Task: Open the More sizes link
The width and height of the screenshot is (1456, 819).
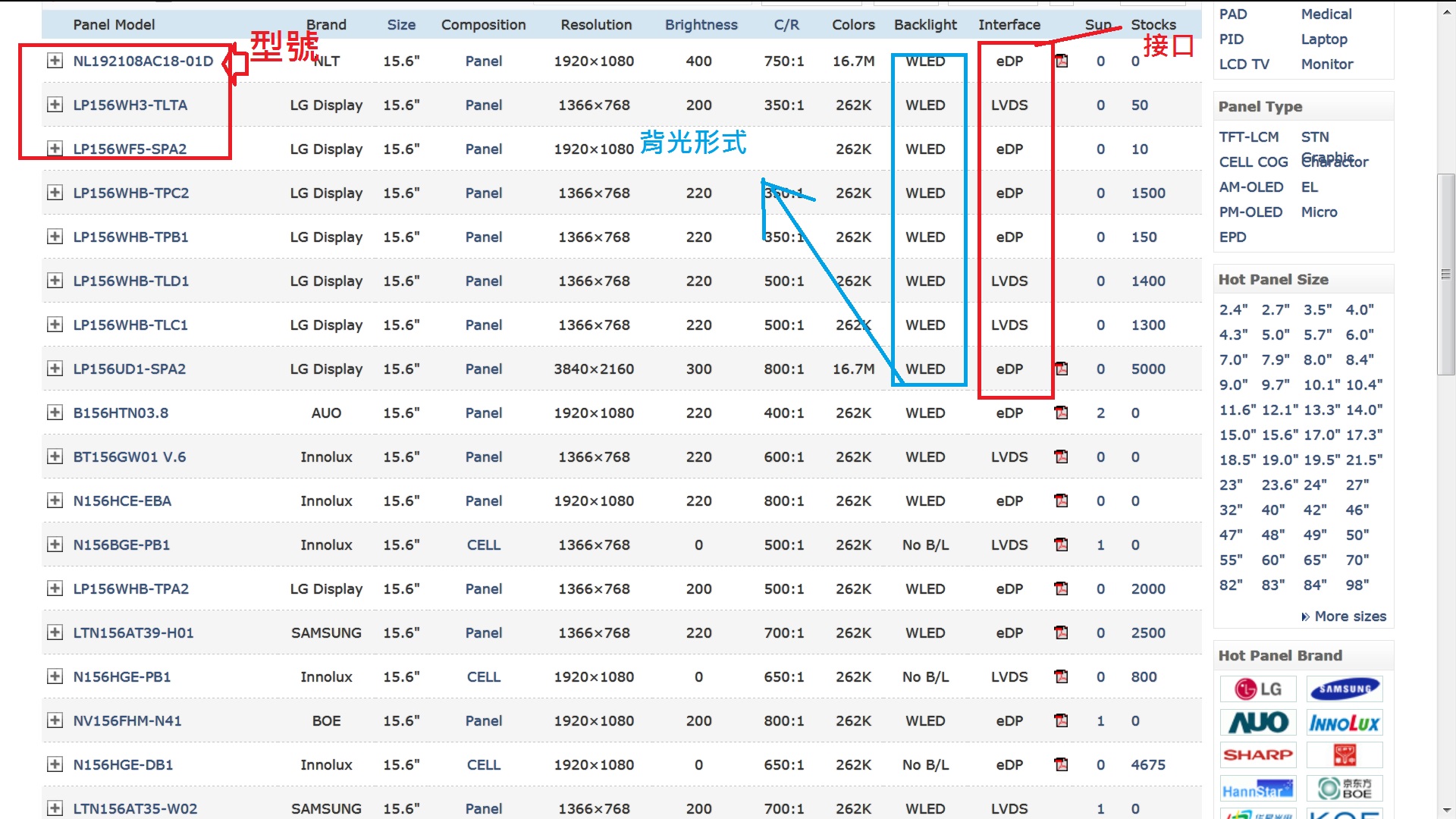Action: coord(1351,617)
